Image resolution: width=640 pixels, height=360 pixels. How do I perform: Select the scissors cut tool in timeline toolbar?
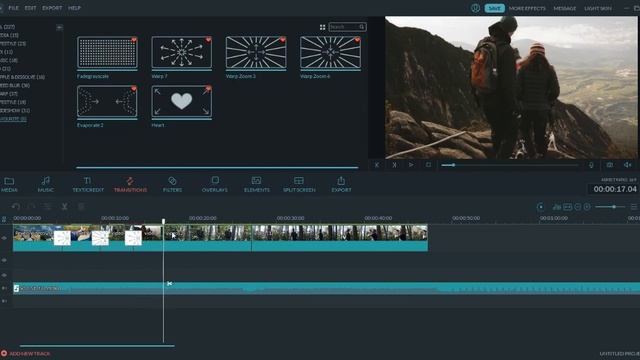click(64, 207)
